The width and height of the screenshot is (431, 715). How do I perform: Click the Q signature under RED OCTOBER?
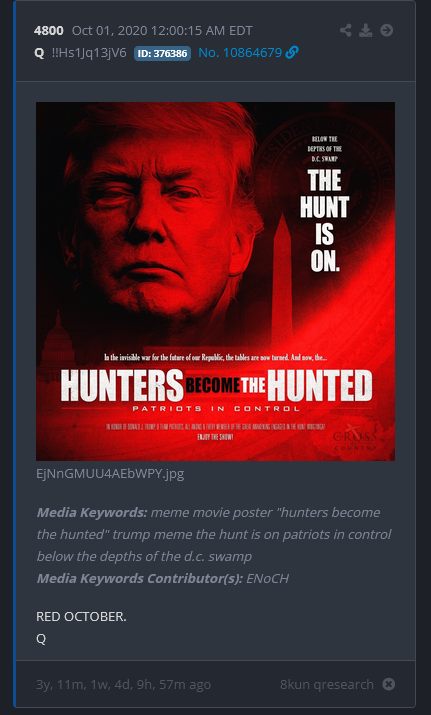[41, 639]
